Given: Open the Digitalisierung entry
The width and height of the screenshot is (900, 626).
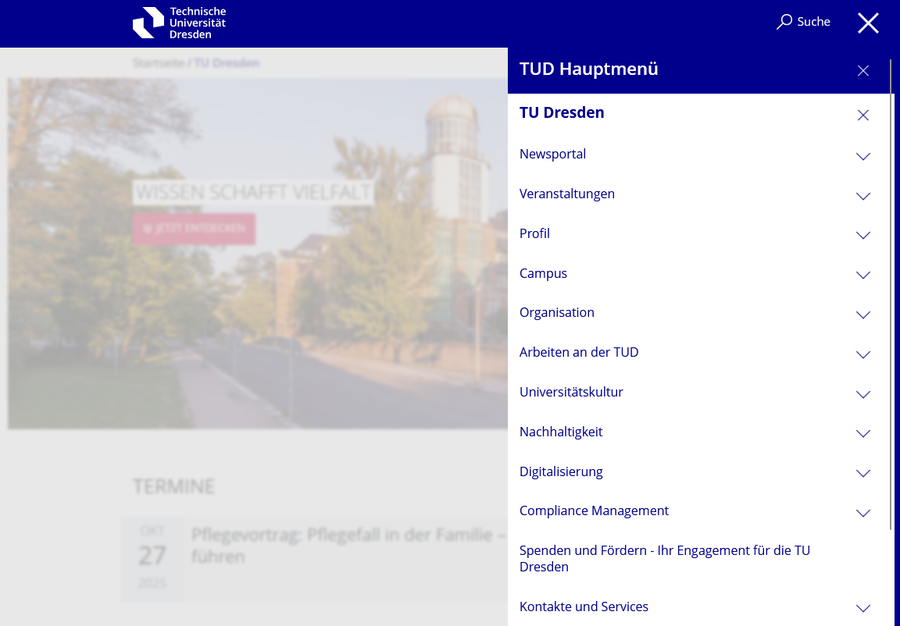Looking at the screenshot, I should coord(561,472).
